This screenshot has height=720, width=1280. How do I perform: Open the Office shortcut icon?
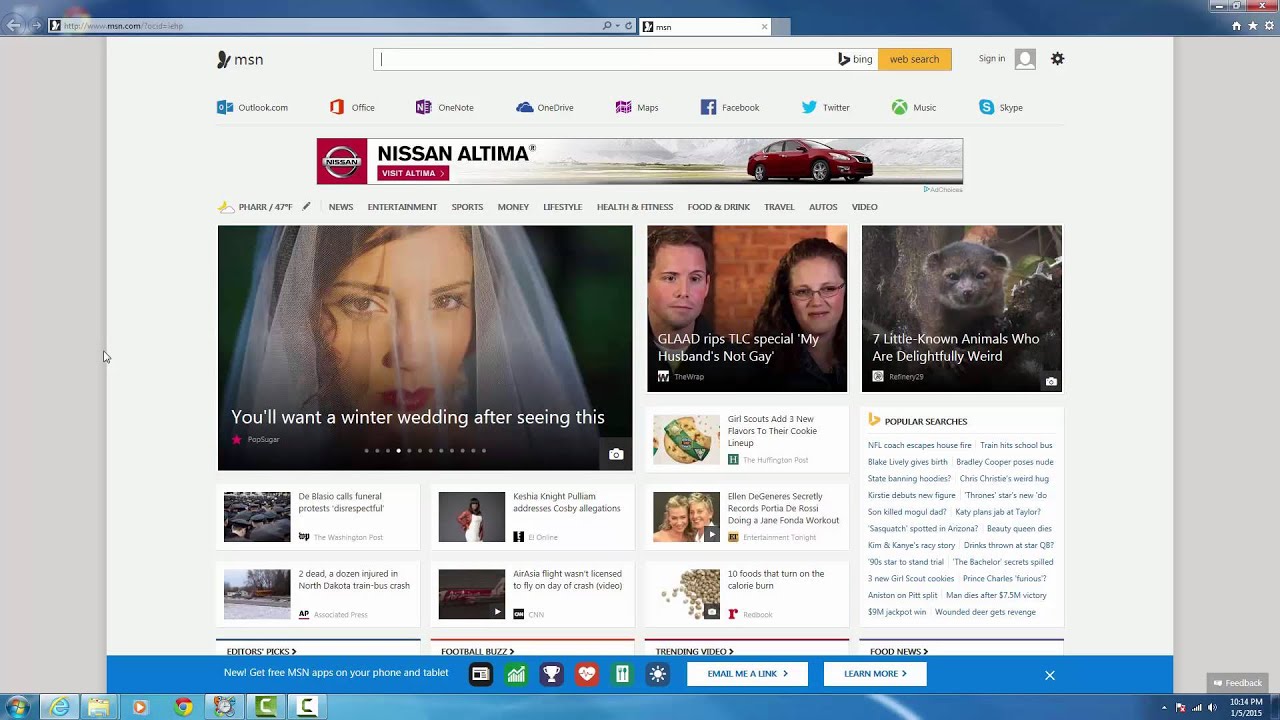pos(337,107)
